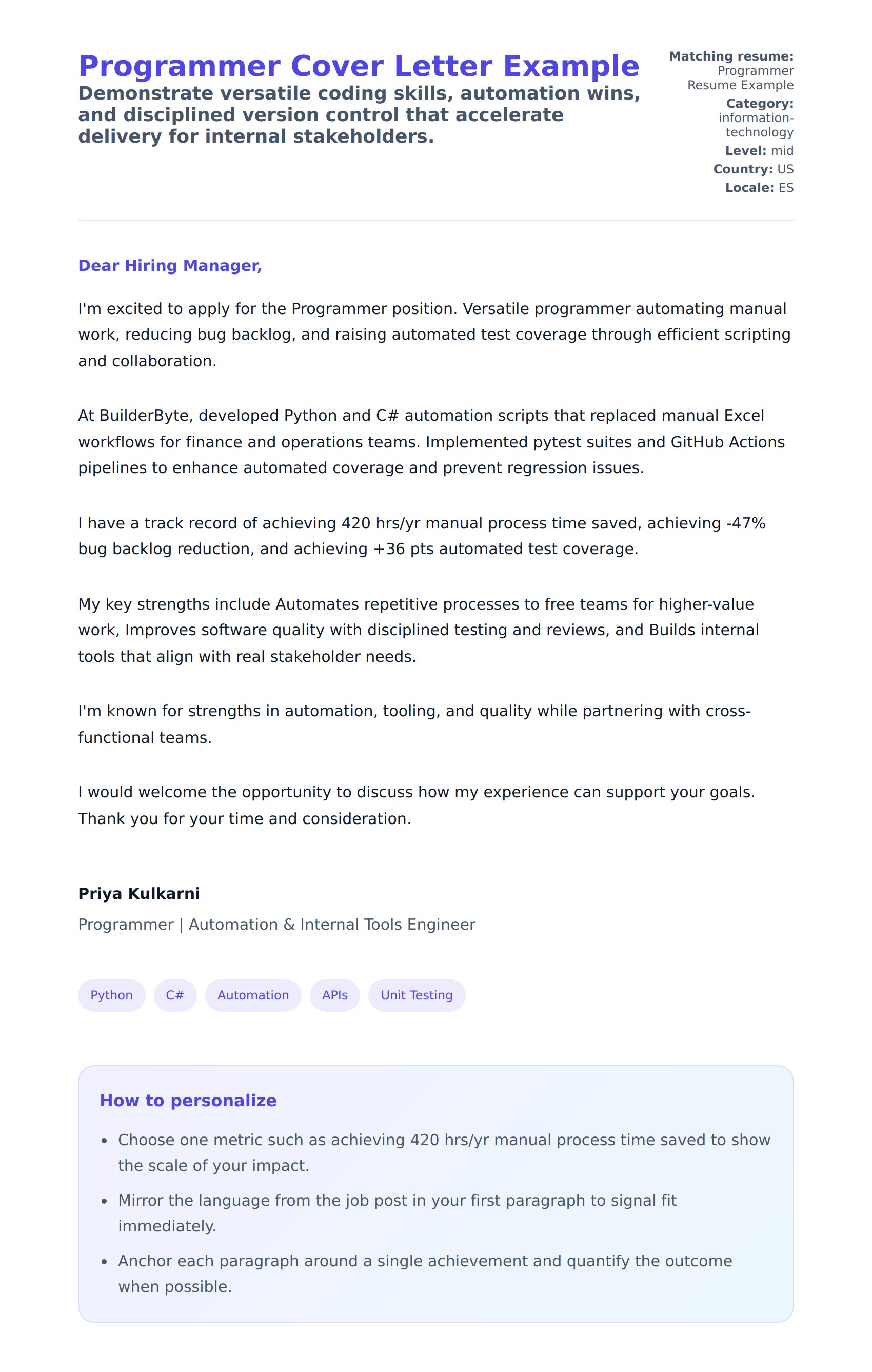Click the information-technology category value

click(x=756, y=125)
